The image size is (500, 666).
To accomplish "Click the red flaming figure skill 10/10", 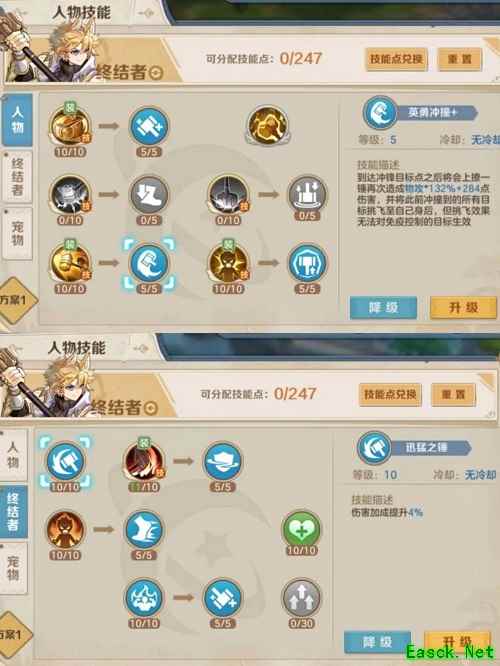I will pyautogui.click(x=65, y=529).
